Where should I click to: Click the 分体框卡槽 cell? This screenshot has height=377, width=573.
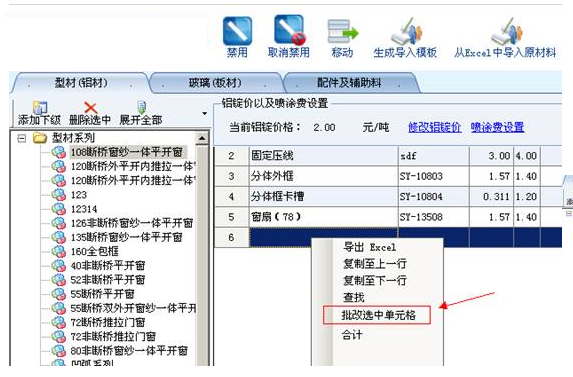click(323, 197)
